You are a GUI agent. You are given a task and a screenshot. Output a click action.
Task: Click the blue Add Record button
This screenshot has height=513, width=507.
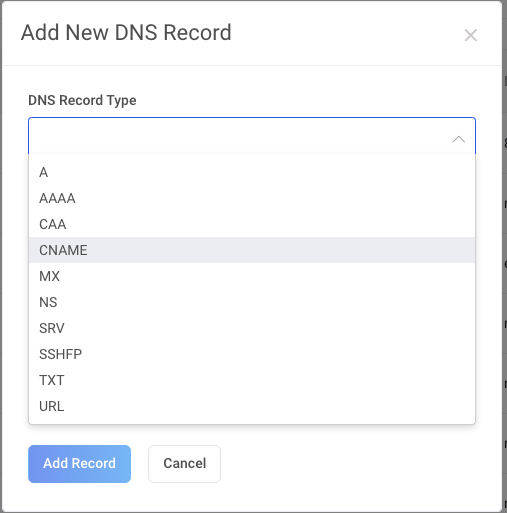[79, 464]
